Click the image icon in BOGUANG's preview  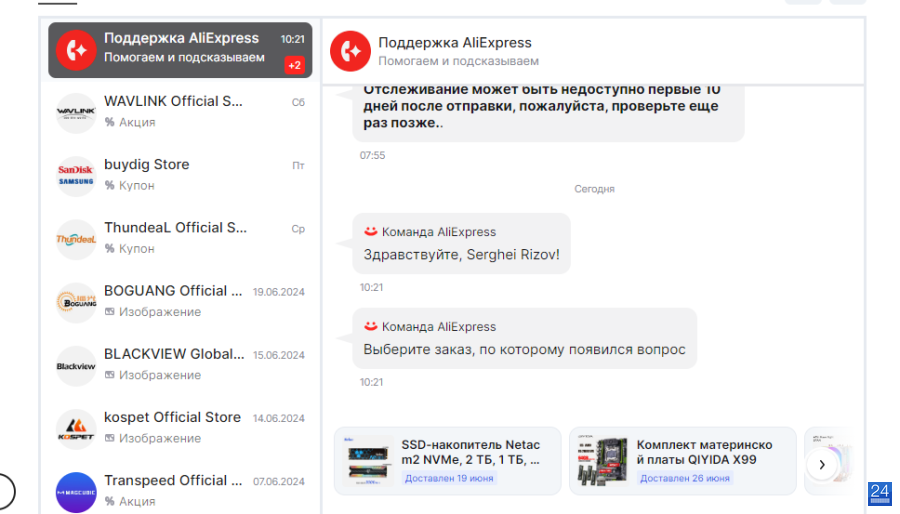click(110, 311)
